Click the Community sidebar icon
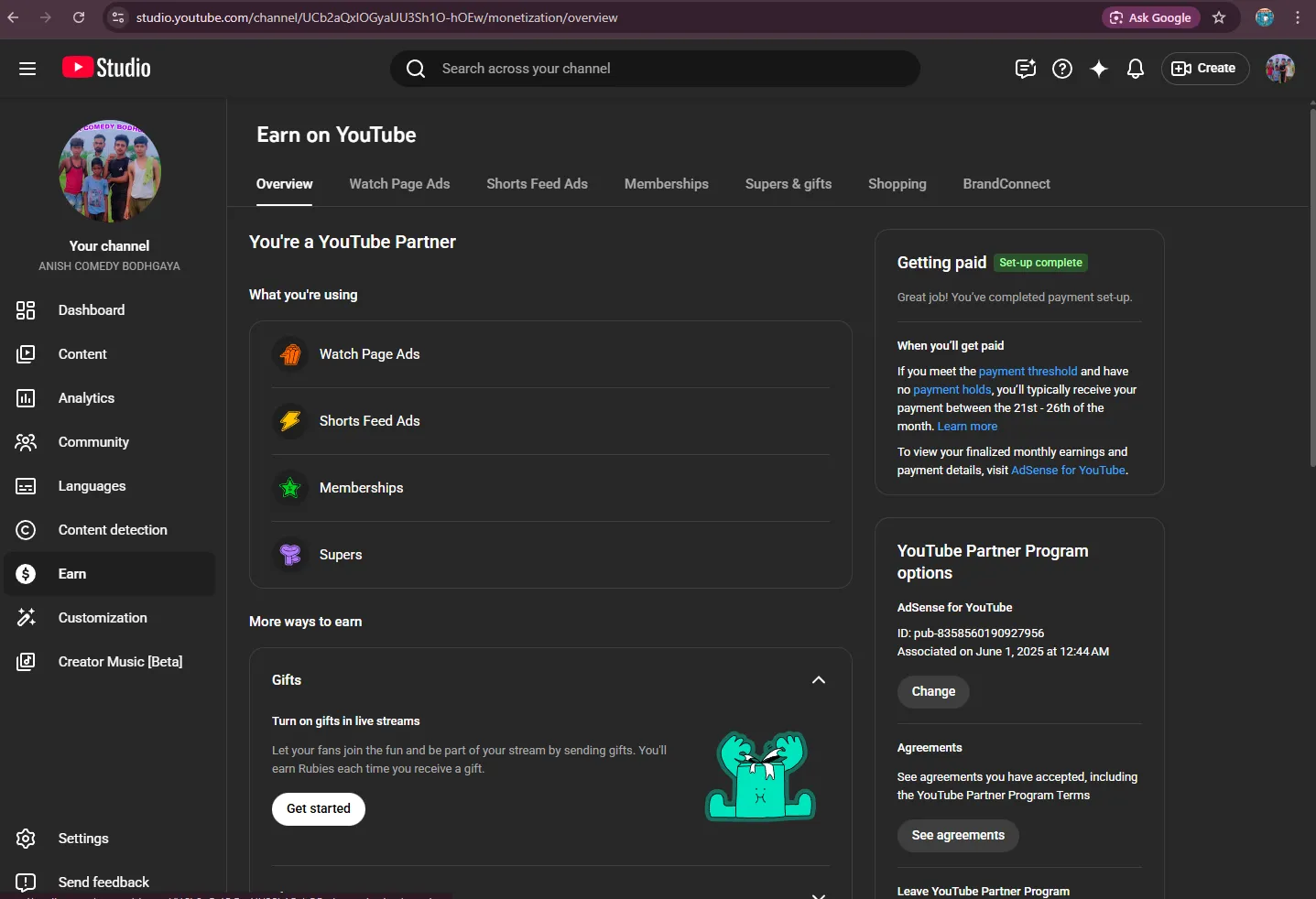The width and height of the screenshot is (1316, 899). click(26, 442)
